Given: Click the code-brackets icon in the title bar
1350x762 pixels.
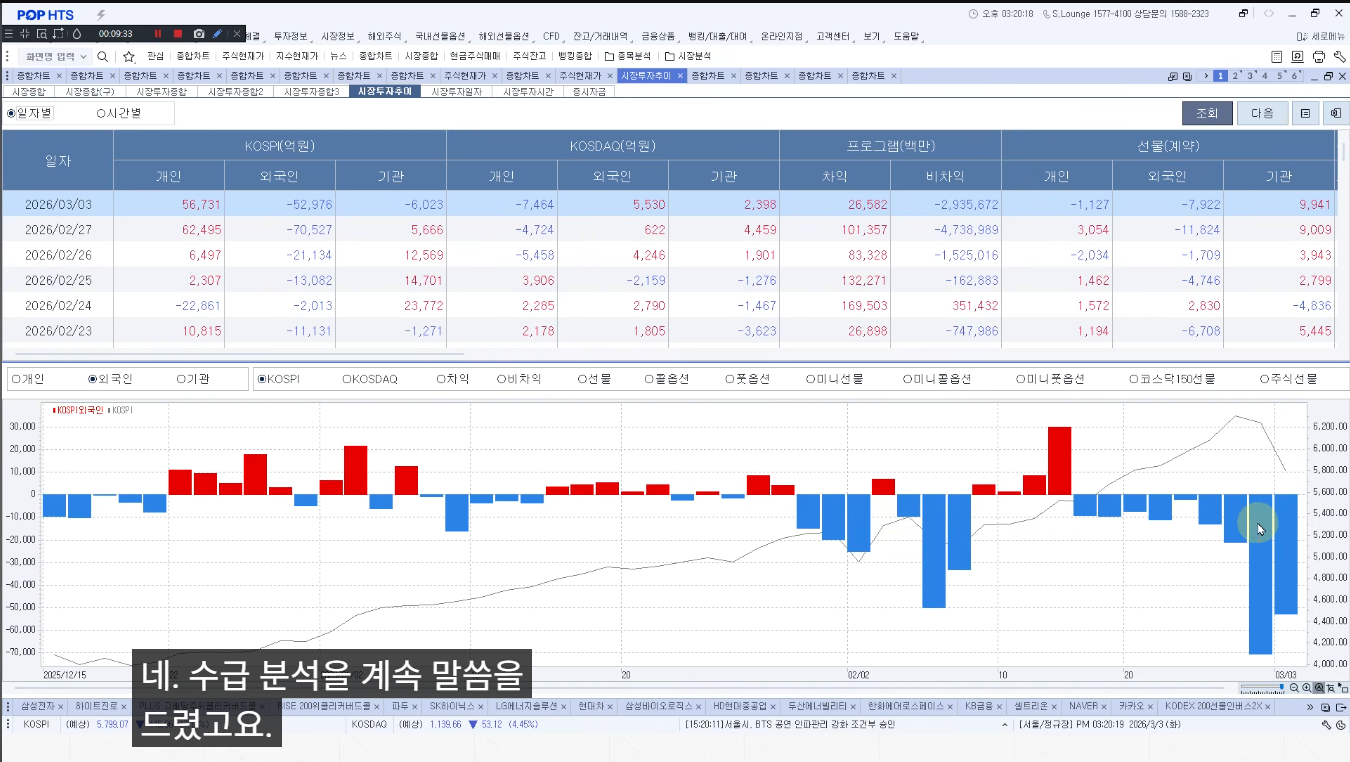Looking at the screenshot, I should tap(1269, 14).
